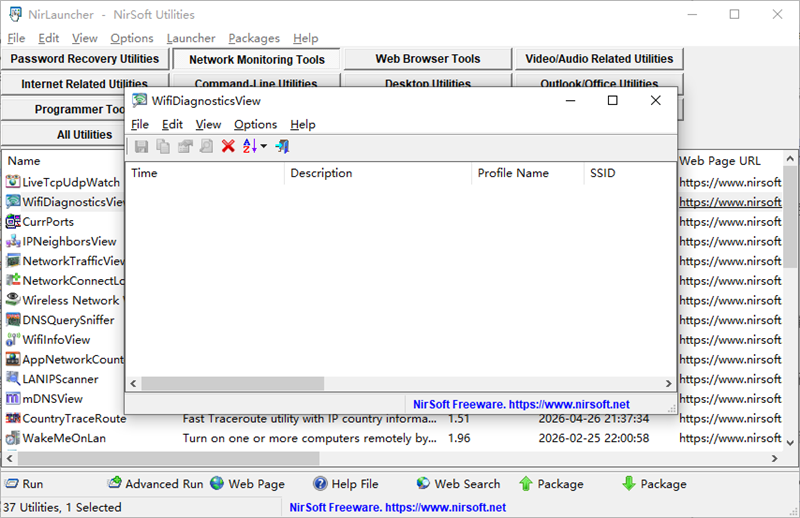Open the NirSoft Freeware link in NirLauncher status bar
The image size is (800, 518).
pyautogui.click(x=397, y=507)
